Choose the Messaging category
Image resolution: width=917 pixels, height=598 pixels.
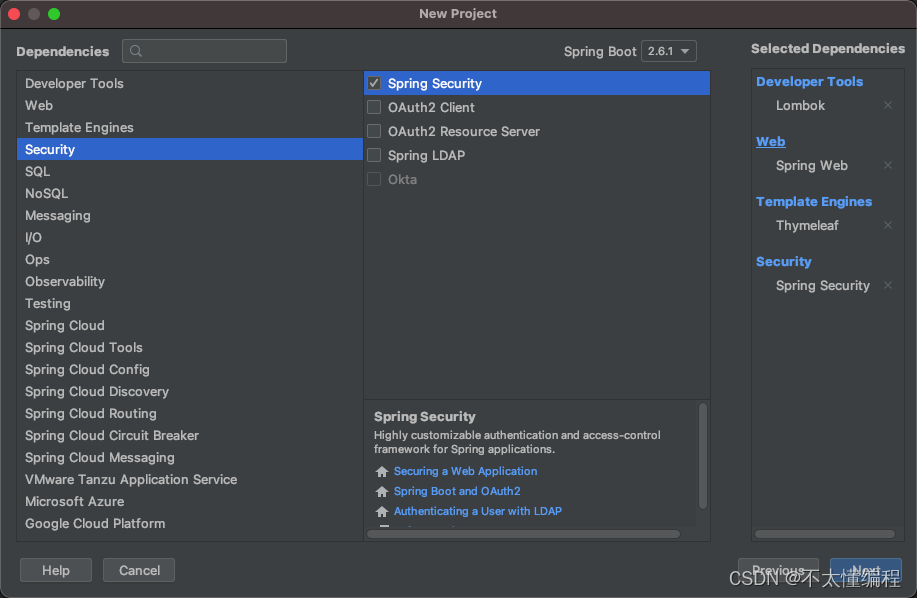coord(190,216)
